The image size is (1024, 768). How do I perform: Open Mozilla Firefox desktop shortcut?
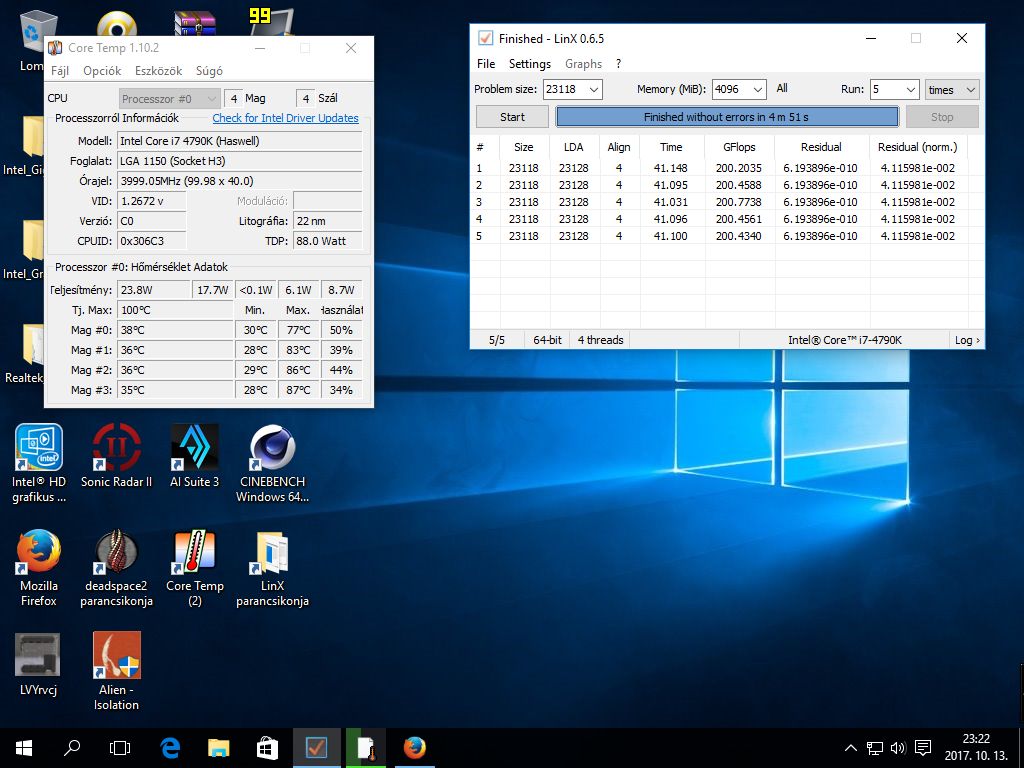pyautogui.click(x=39, y=568)
